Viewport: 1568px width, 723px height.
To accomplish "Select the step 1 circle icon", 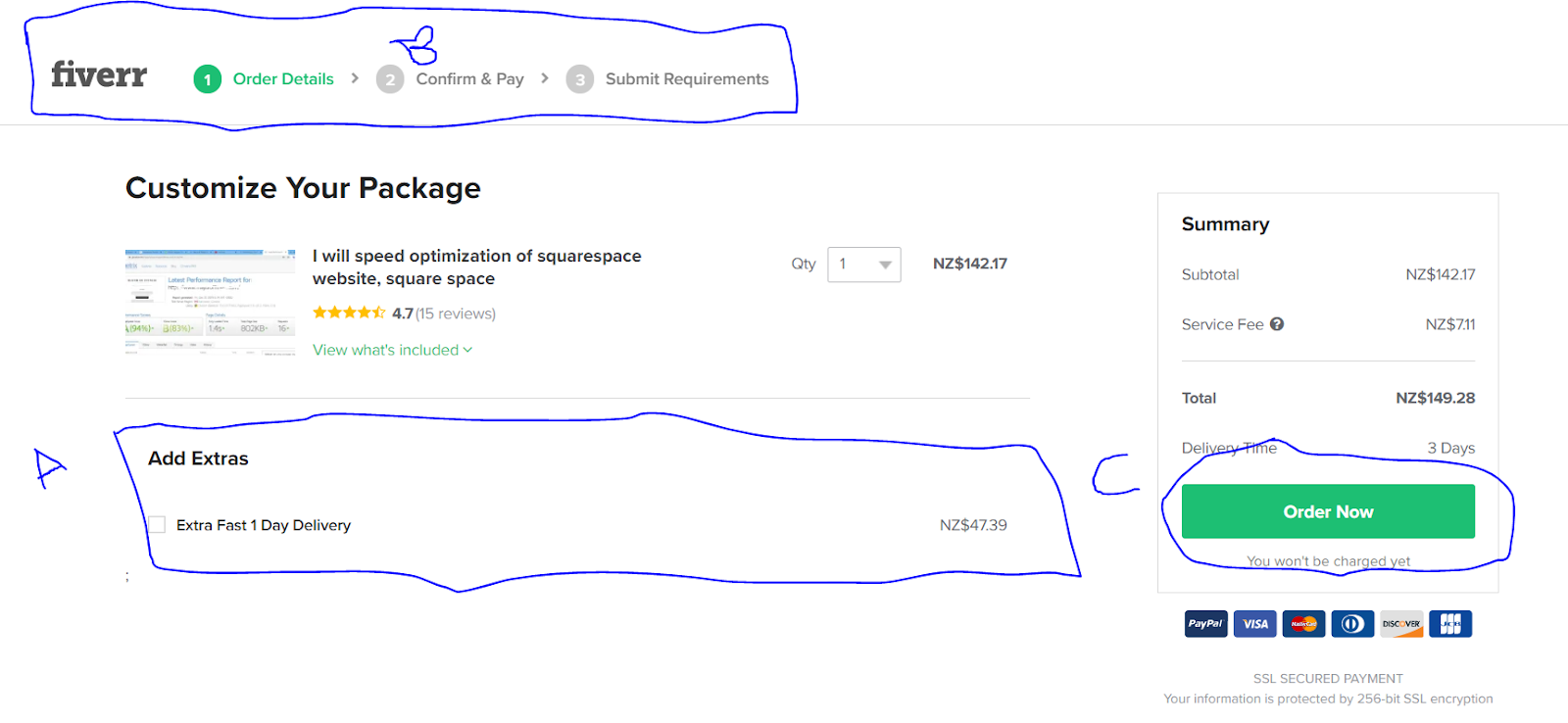I will point(208,79).
